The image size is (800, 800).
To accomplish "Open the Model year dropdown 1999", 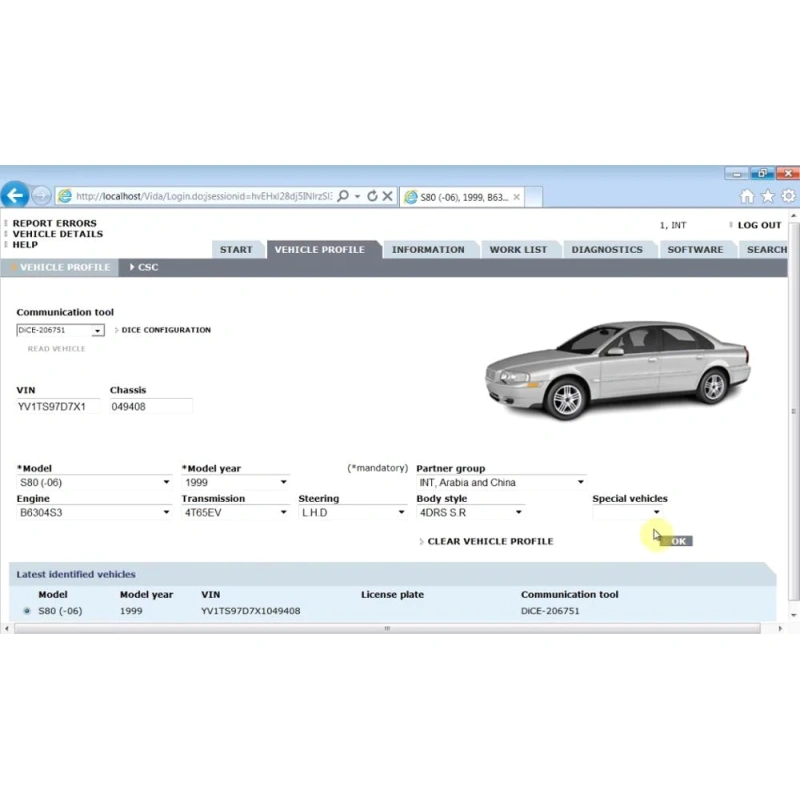I will tap(236, 483).
